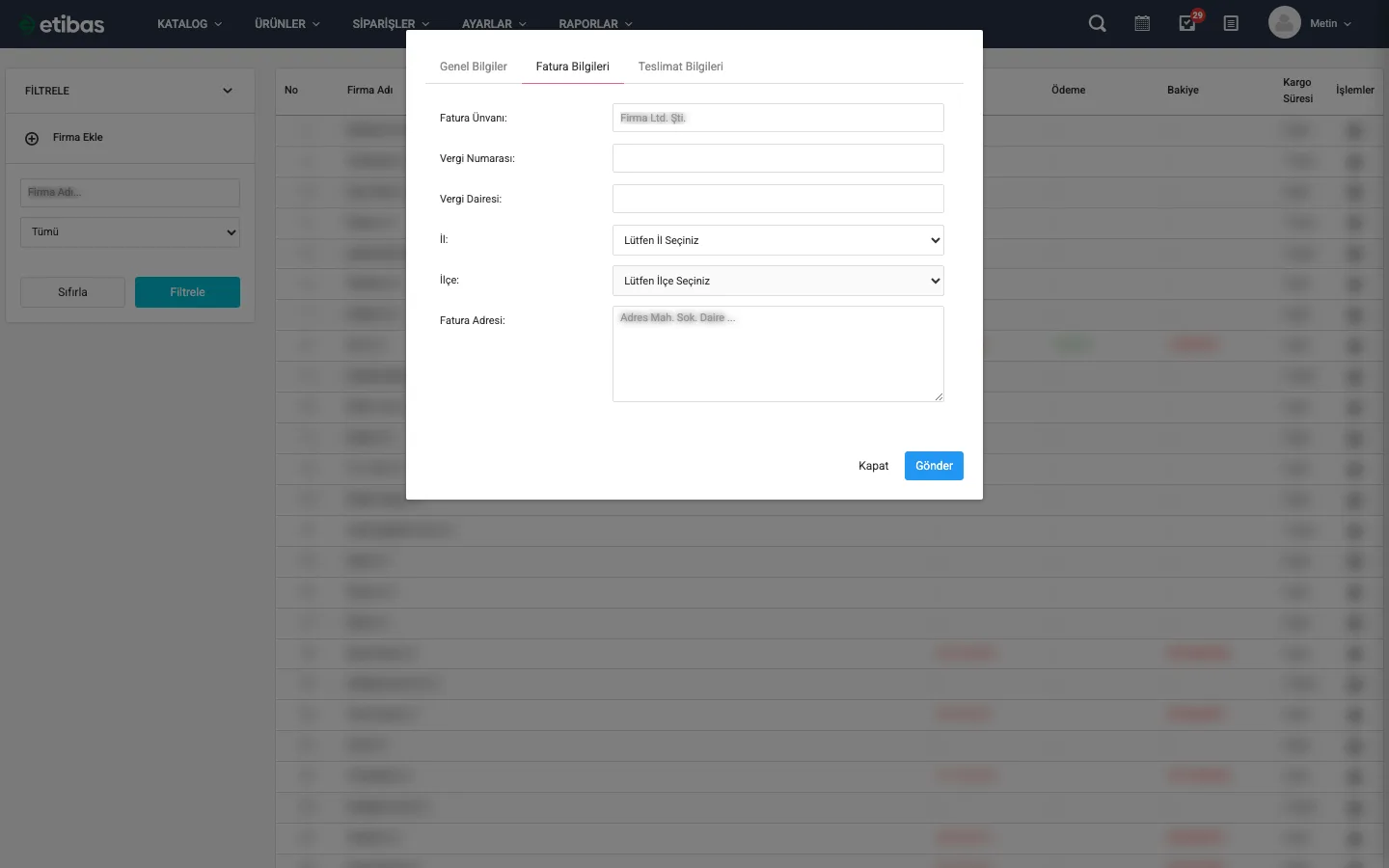Screen dimensions: 1389x868
Task: Open the KATALOG menu
Action: (x=189, y=24)
